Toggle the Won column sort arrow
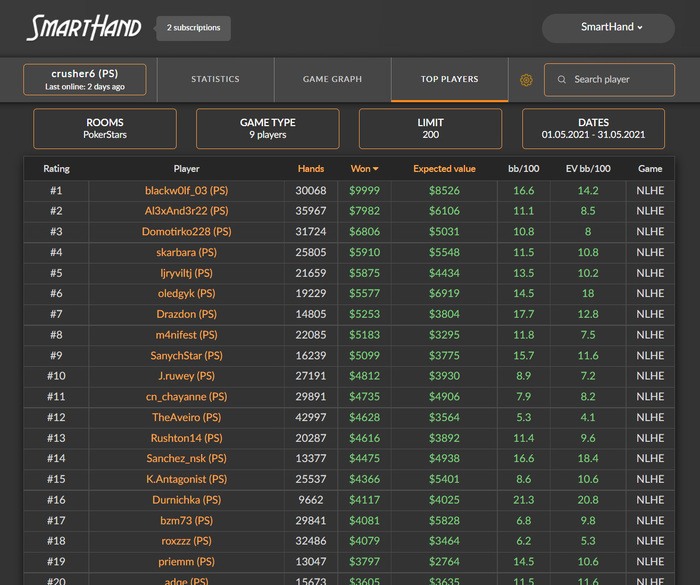Viewport: 700px width, 585px height. point(376,169)
